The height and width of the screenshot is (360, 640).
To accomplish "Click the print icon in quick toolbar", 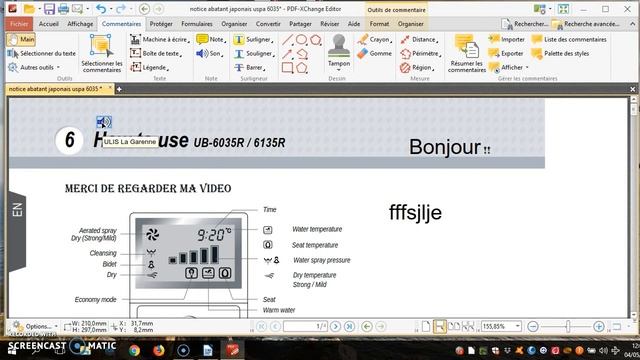I will pyautogui.click(x=63, y=9).
